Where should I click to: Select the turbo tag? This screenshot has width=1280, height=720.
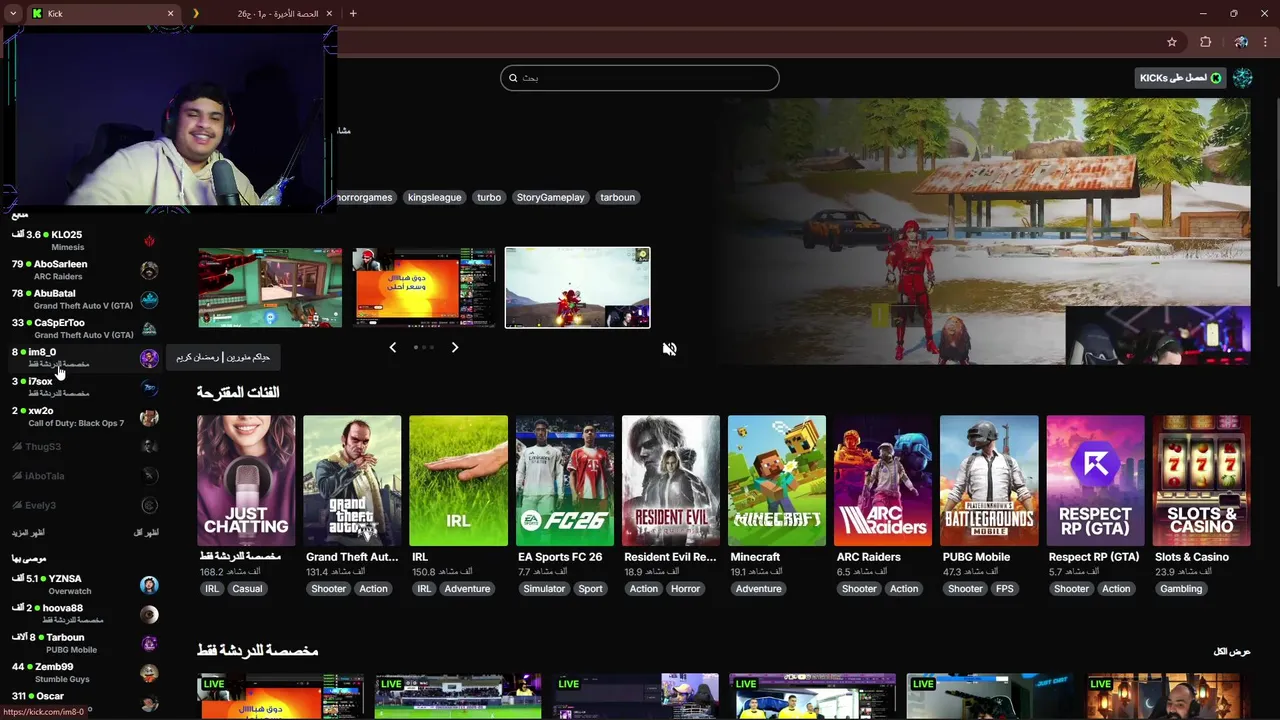[489, 197]
